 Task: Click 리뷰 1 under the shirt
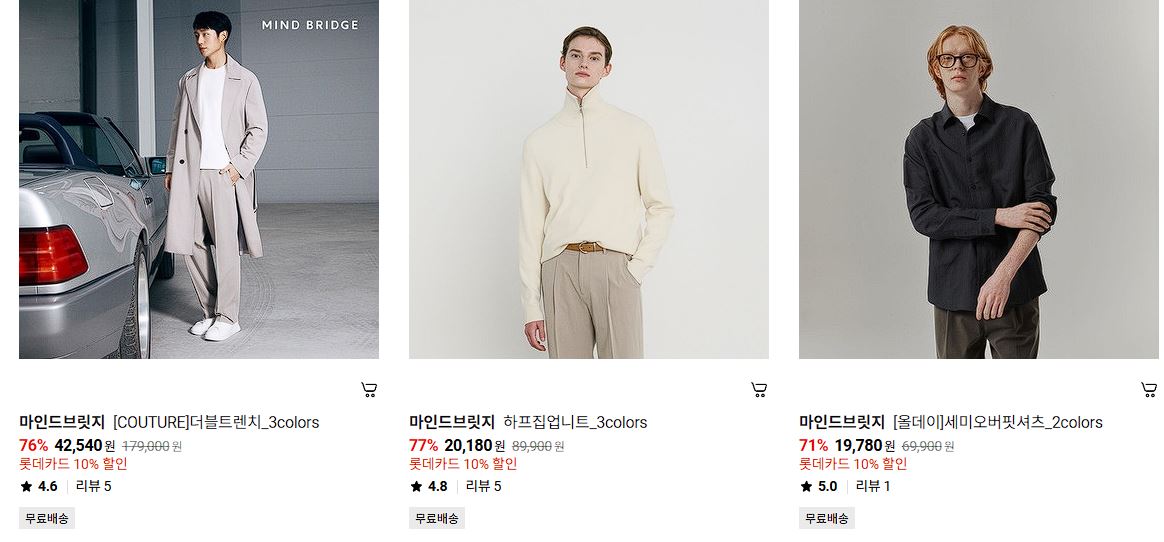tap(873, 486)
